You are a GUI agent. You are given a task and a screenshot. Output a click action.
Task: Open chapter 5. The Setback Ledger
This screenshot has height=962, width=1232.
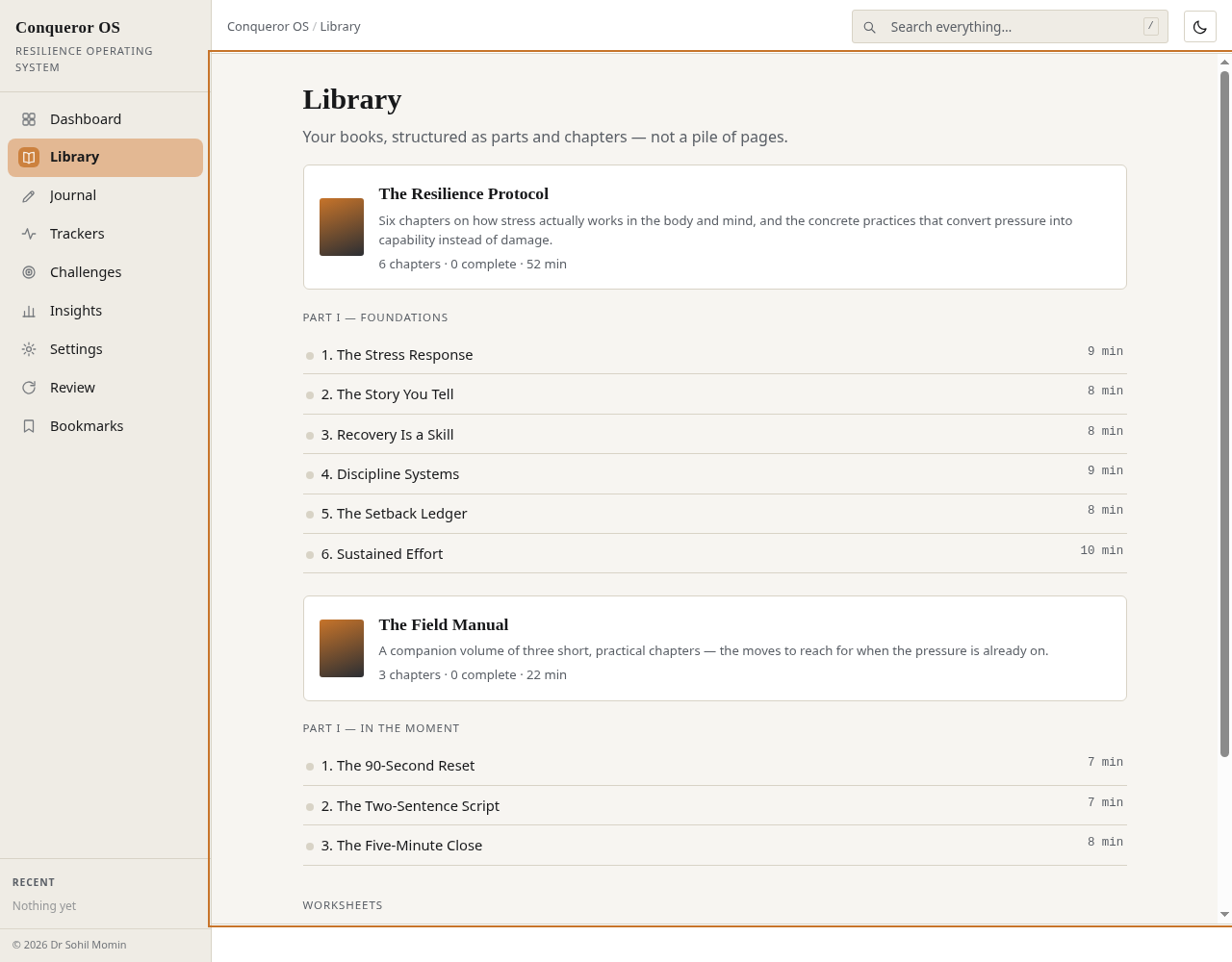[x=714, y=514]
